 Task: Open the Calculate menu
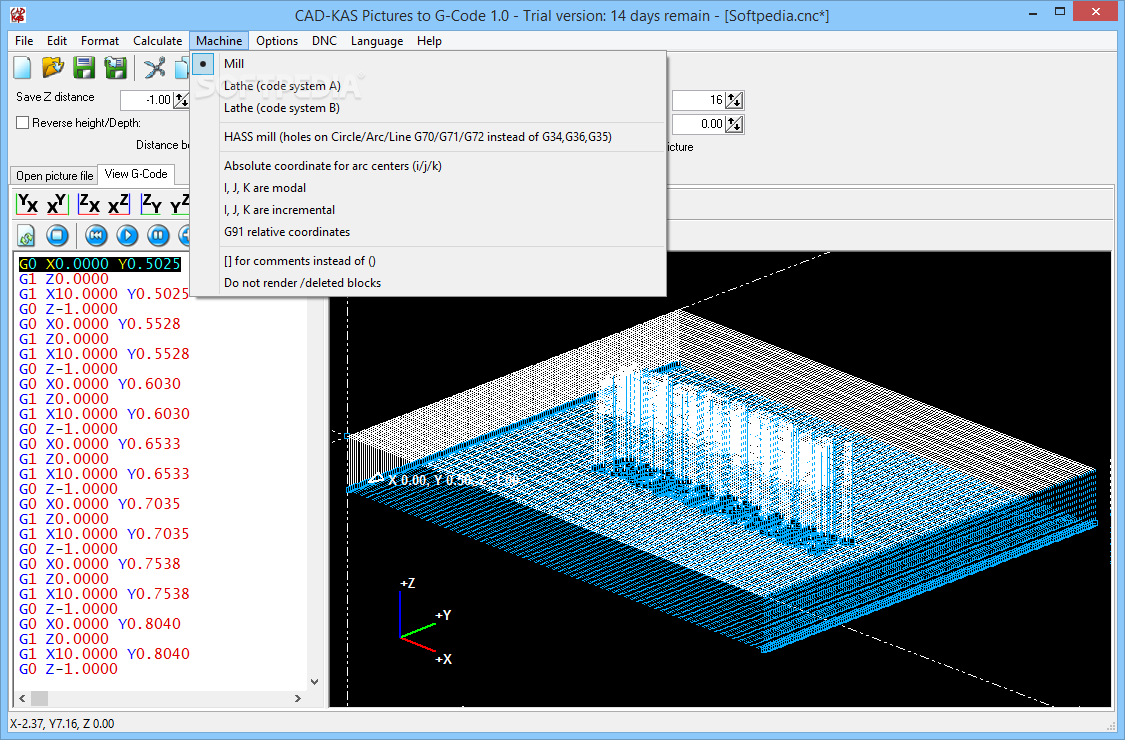click(x=157, y=41)
